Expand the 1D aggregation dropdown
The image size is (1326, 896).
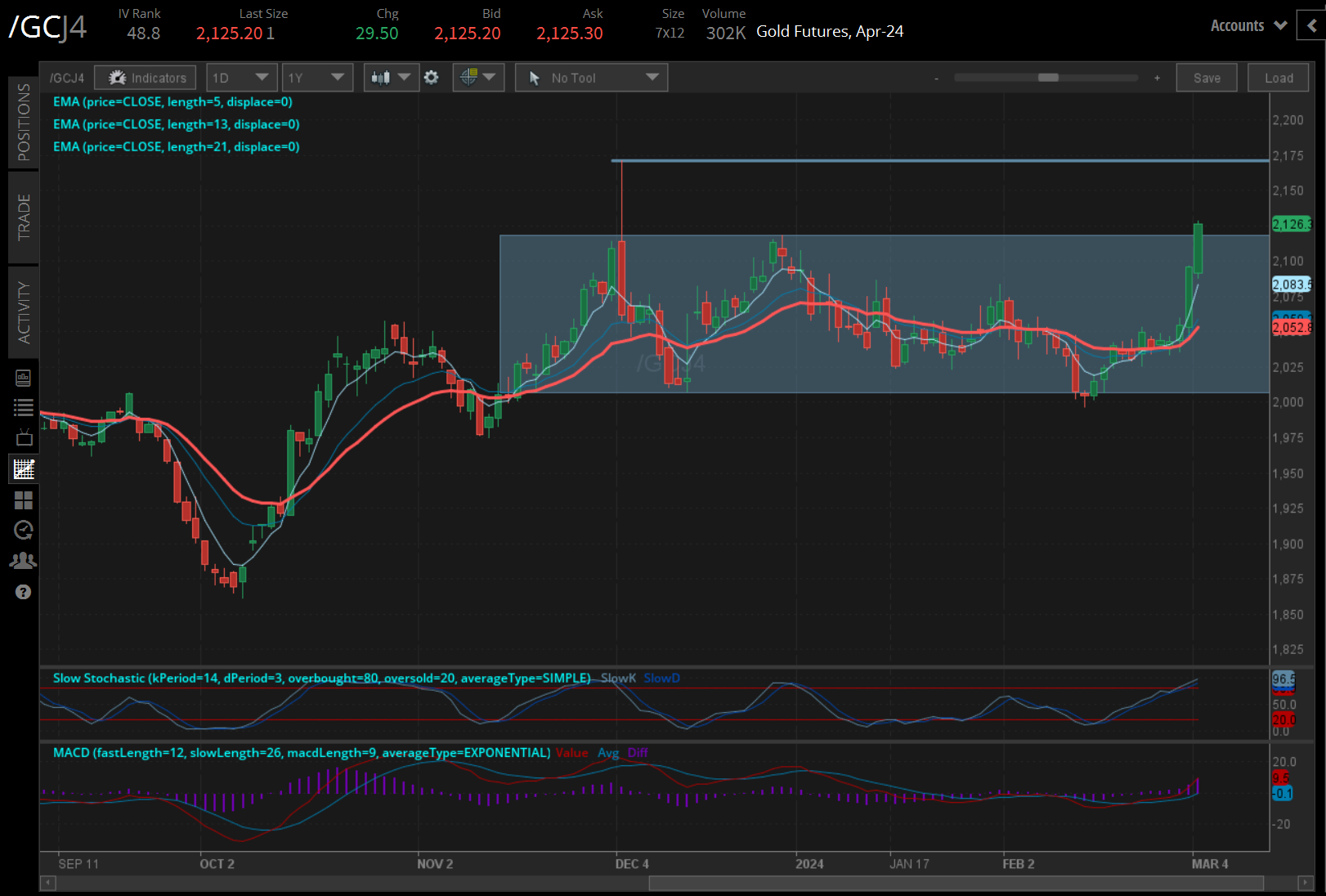pyautogui.click(x=241, y=78)
